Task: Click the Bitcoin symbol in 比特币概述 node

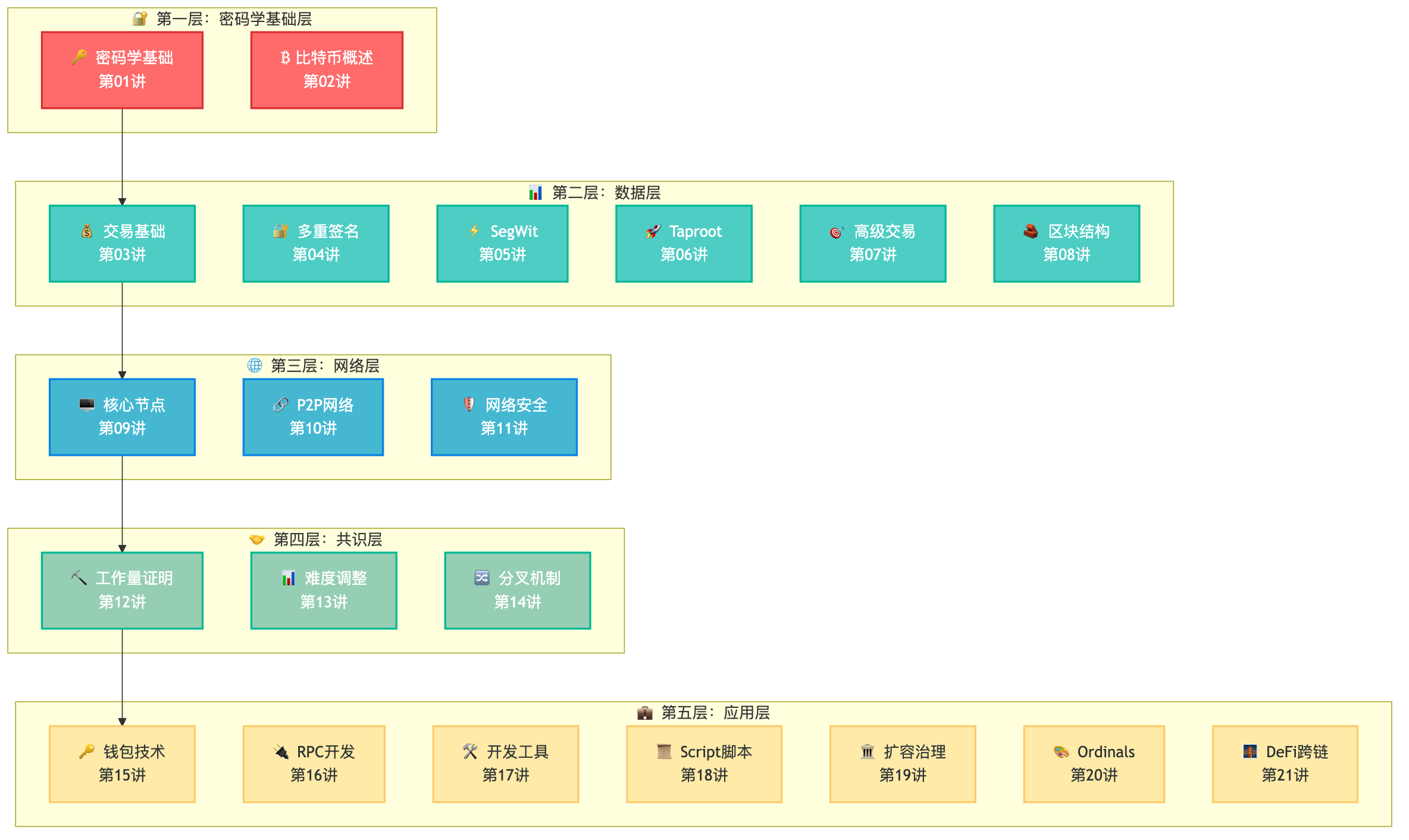Action: [x=285, y=58]
